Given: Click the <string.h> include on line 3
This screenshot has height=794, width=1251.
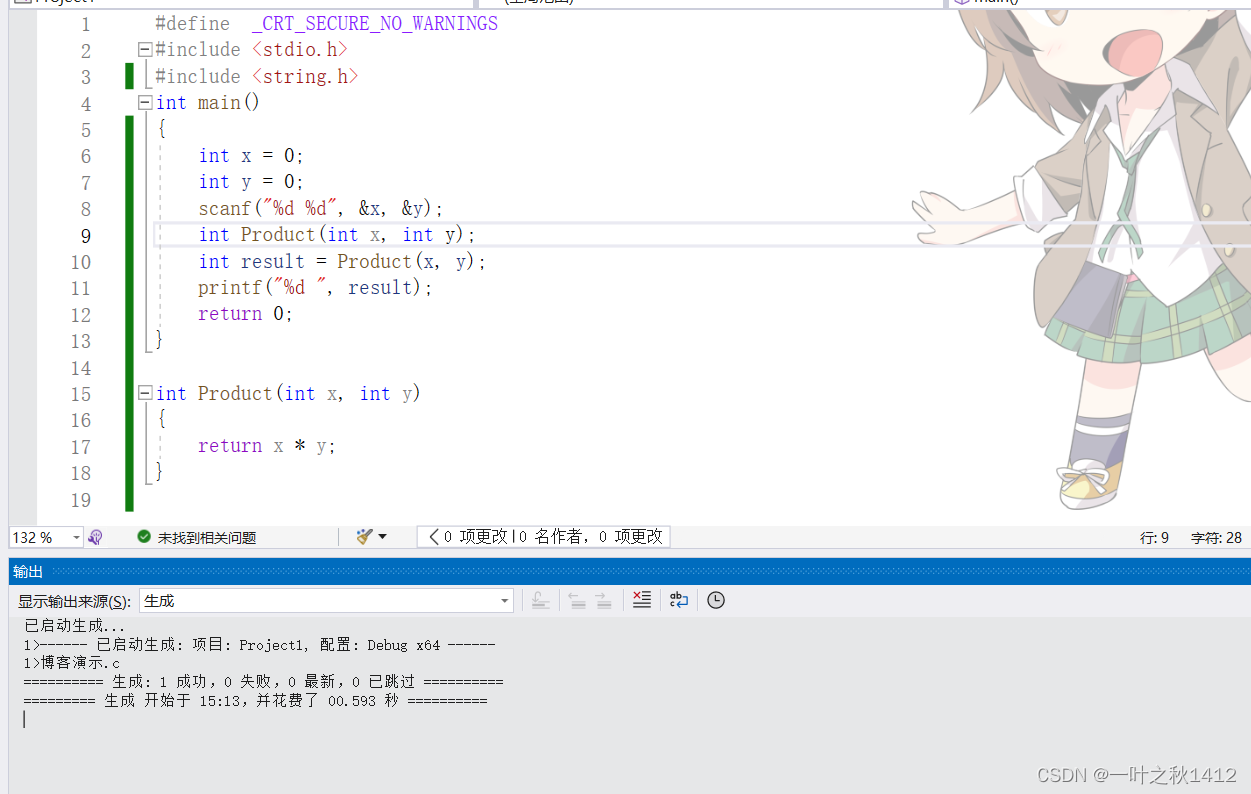Looking at the screenshot, I should click(304, 76).
